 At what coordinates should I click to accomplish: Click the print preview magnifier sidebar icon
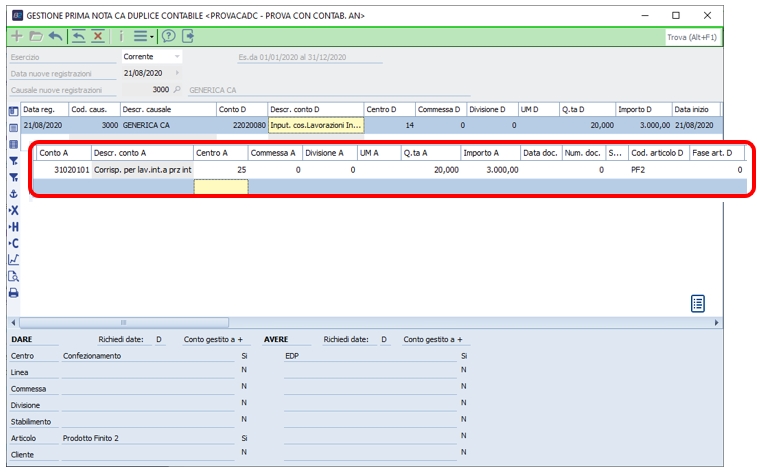[x=13, y=276]
